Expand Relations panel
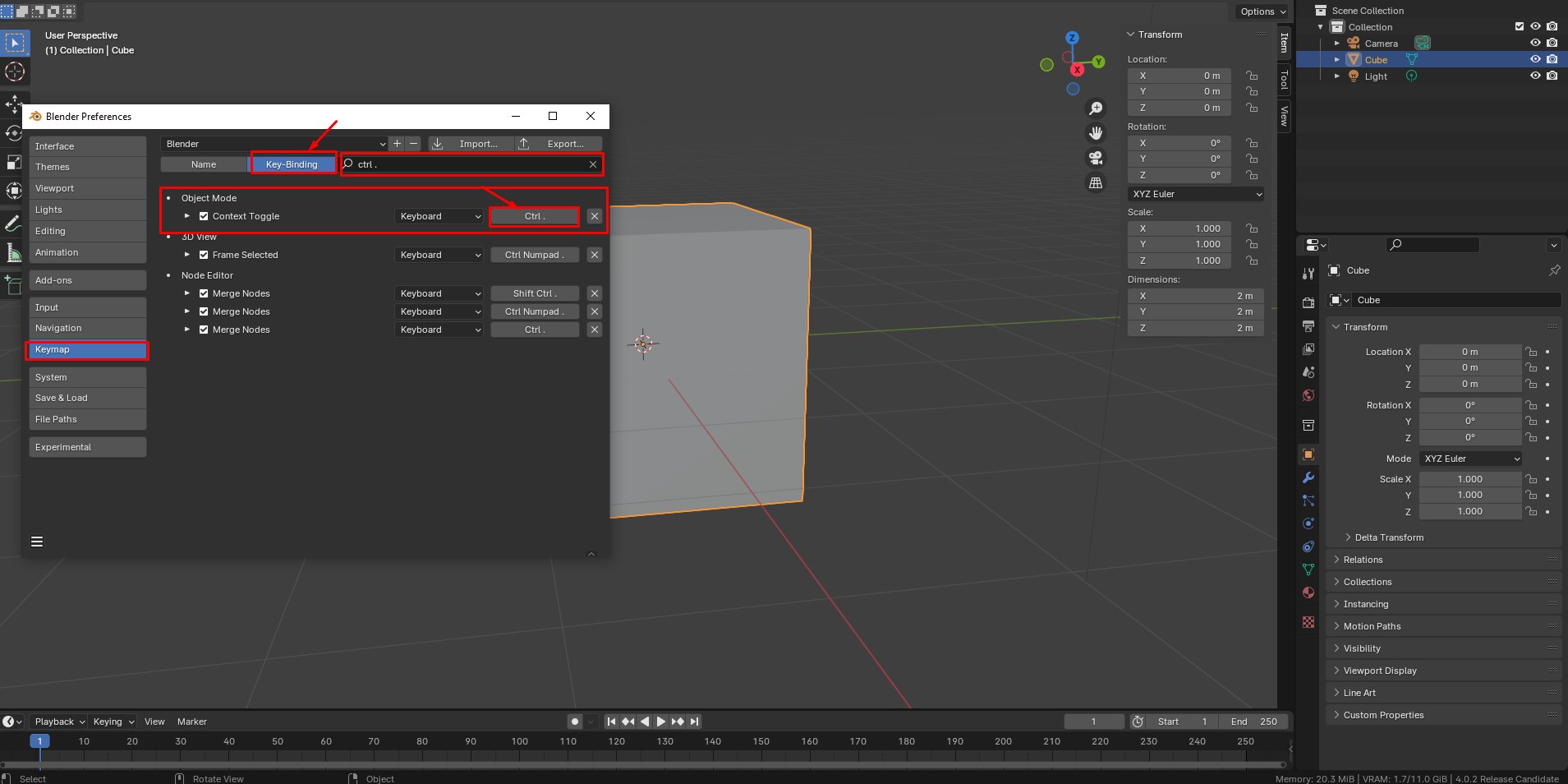Image resolution: width=1568 pixels, height=784 pixels. [x=1363, y=560]
